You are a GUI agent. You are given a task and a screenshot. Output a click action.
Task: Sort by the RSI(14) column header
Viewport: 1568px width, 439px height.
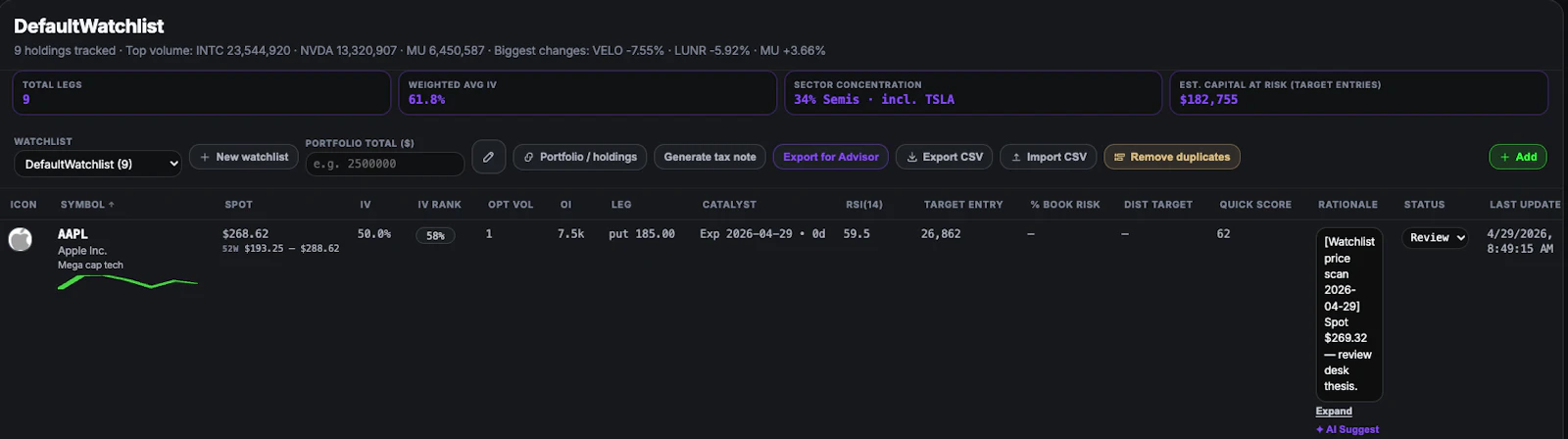(864, 205)
